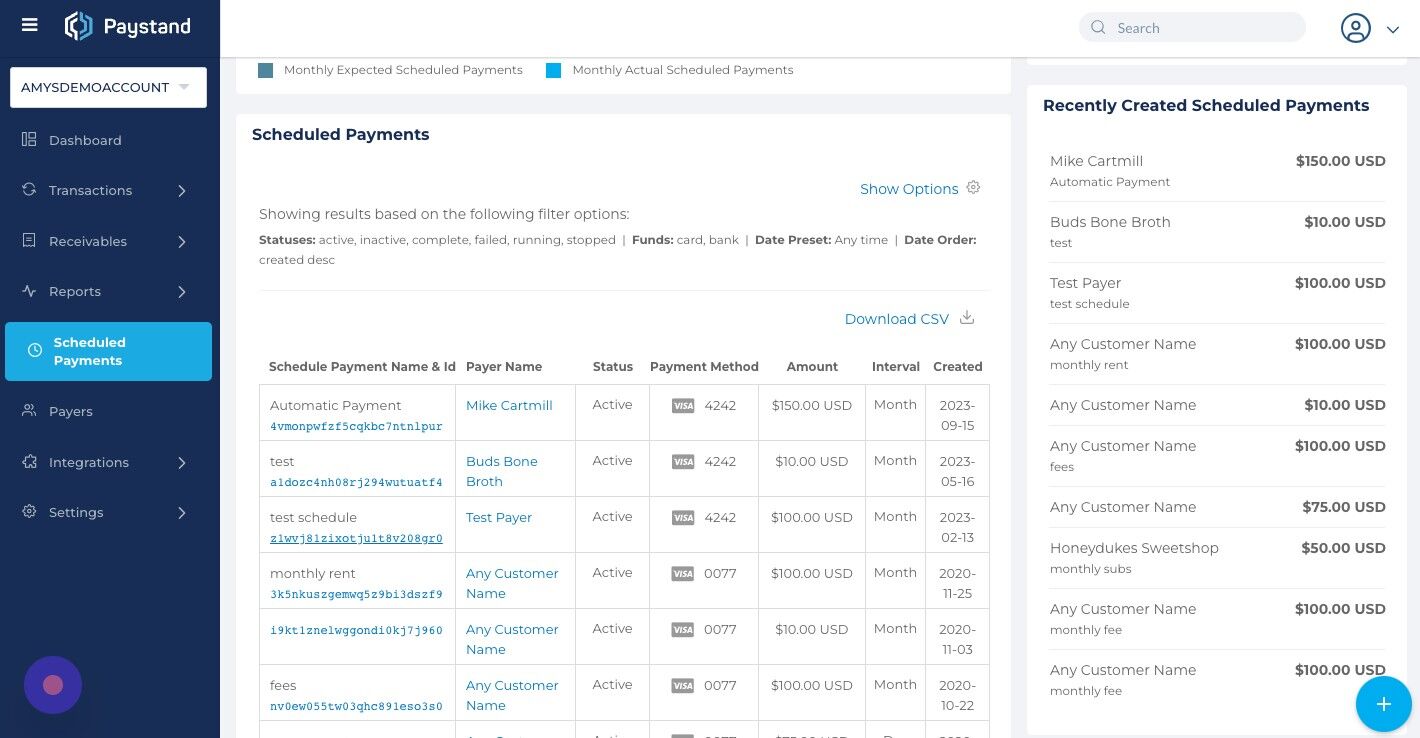1420x738 pixels.
Task: Select Scheduled Payments in sidebar
Action: (108, 351)
